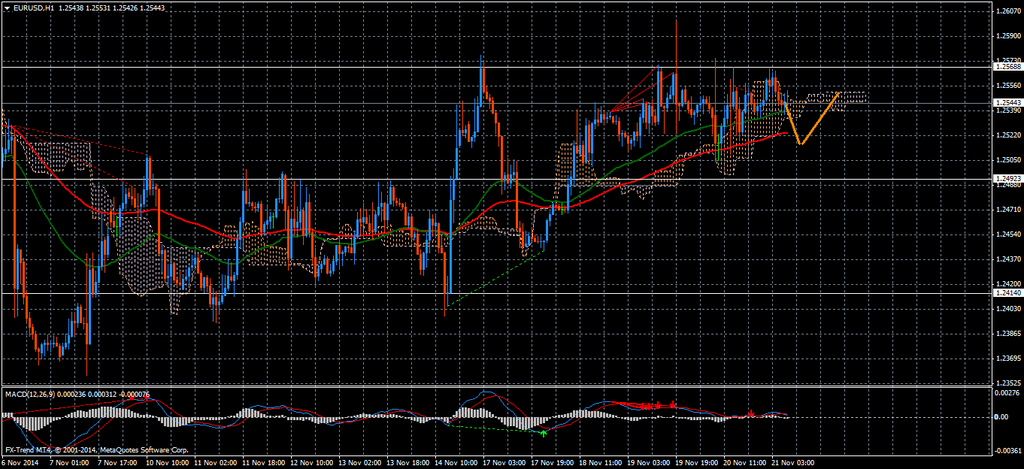Click the 13 Nov 18:00 time label
Viewport: 1024px width, 469px height.
click(408, 462)
